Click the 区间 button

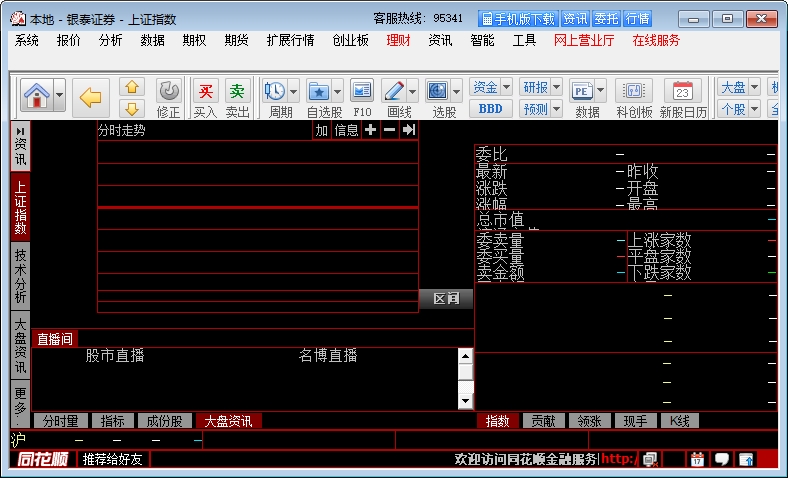click(x=446, y=299)
